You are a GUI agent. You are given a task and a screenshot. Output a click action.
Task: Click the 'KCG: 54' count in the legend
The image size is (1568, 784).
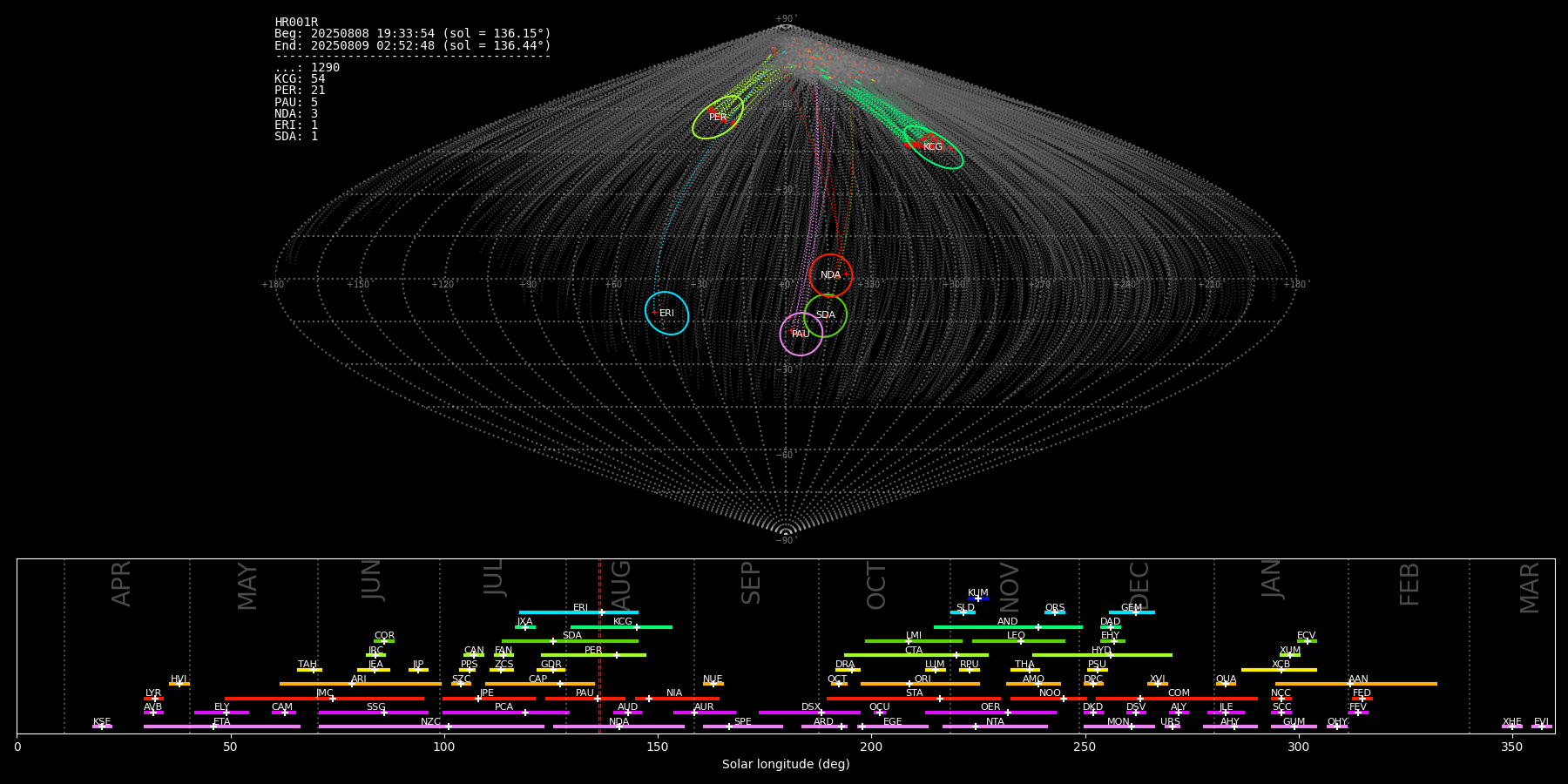point(300,79)
